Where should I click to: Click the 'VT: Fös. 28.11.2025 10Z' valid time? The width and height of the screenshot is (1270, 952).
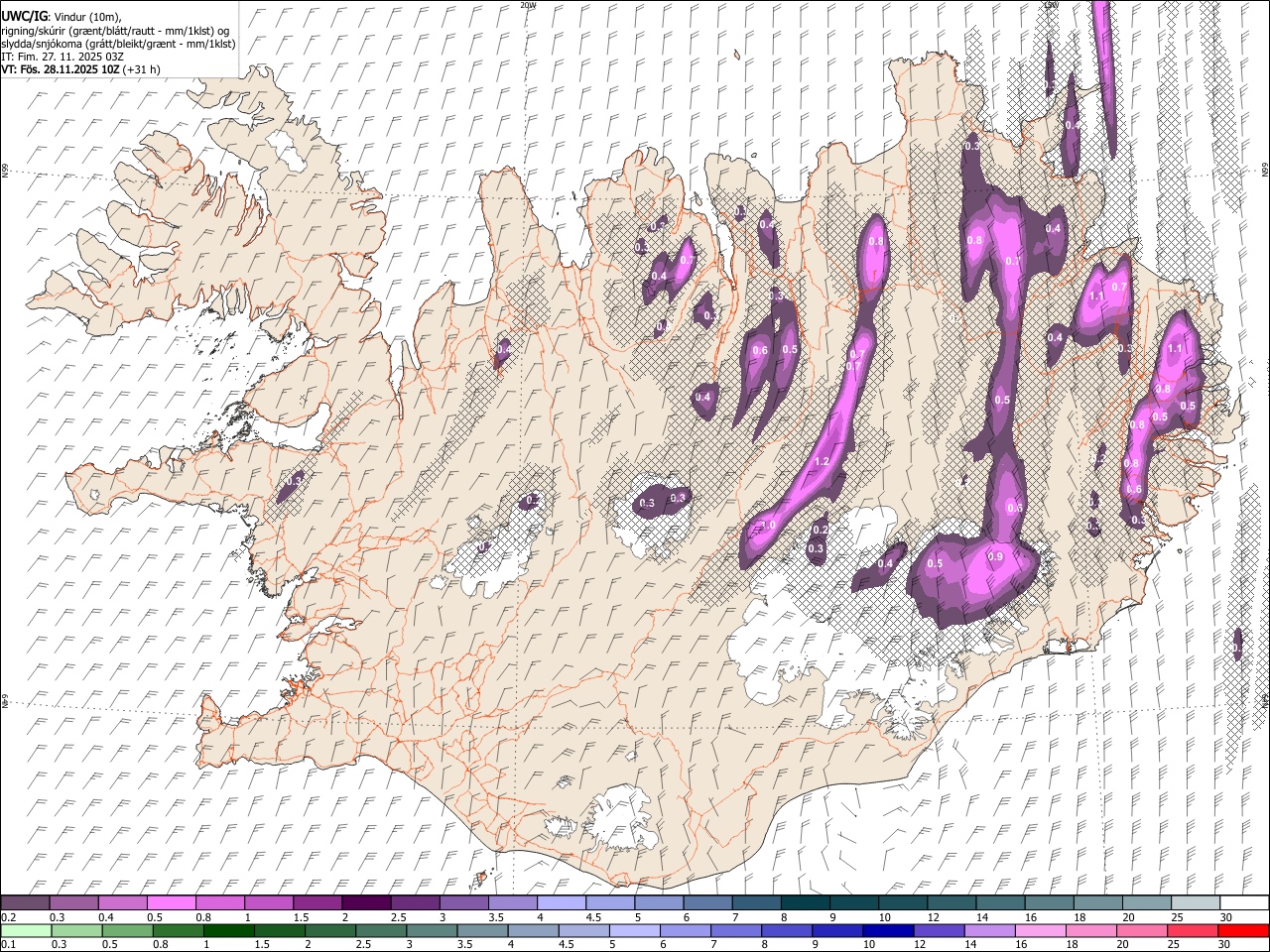click(x=62, y=69)
